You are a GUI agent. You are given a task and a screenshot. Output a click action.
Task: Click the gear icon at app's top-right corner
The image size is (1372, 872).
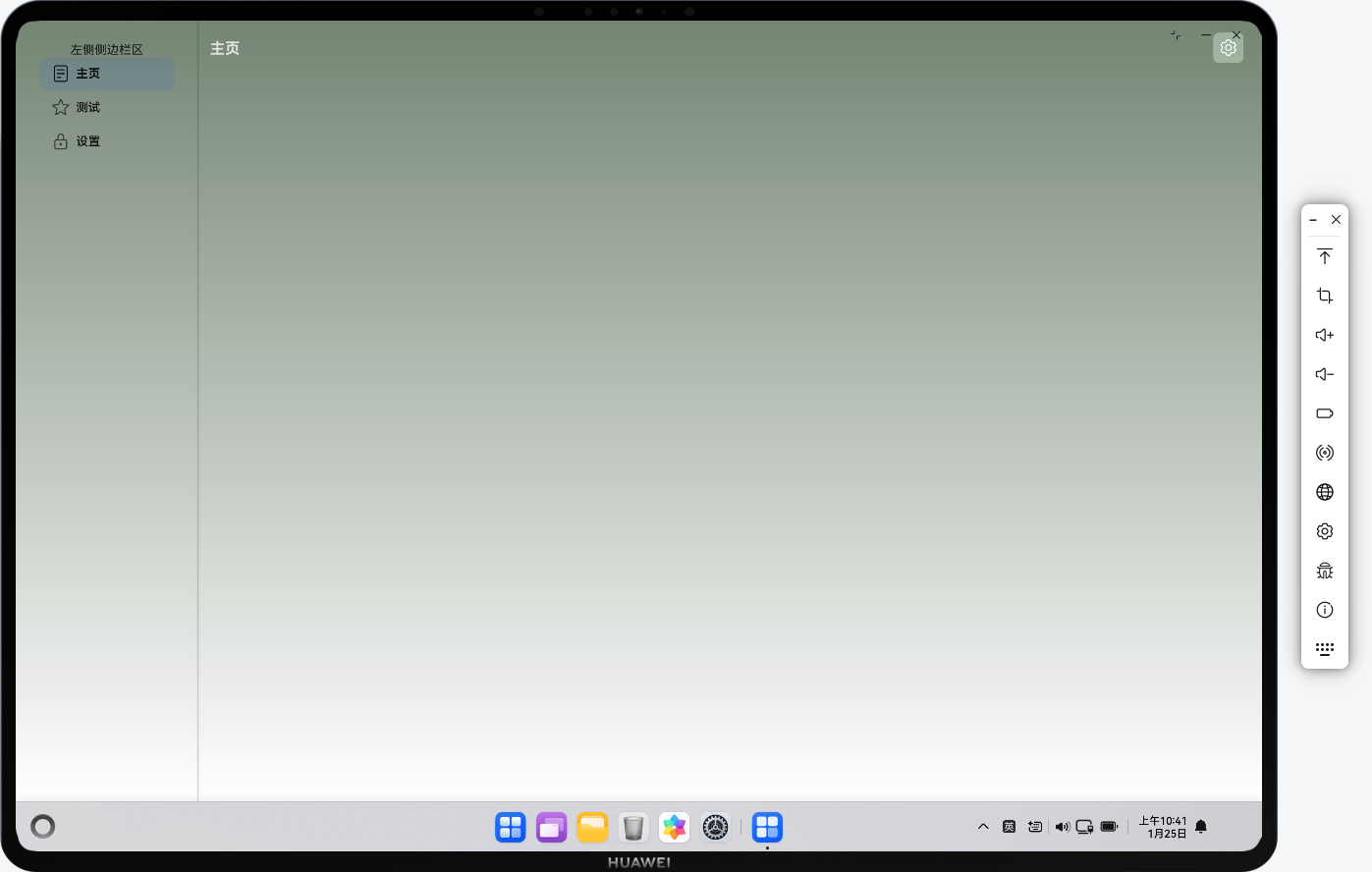[1228, 48]
